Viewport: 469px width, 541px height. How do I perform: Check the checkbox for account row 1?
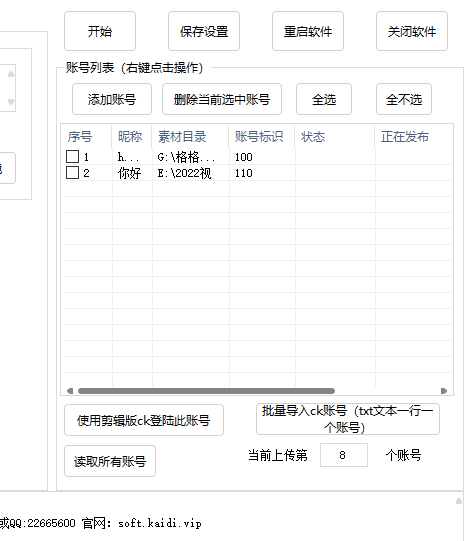tap(72, 157)
